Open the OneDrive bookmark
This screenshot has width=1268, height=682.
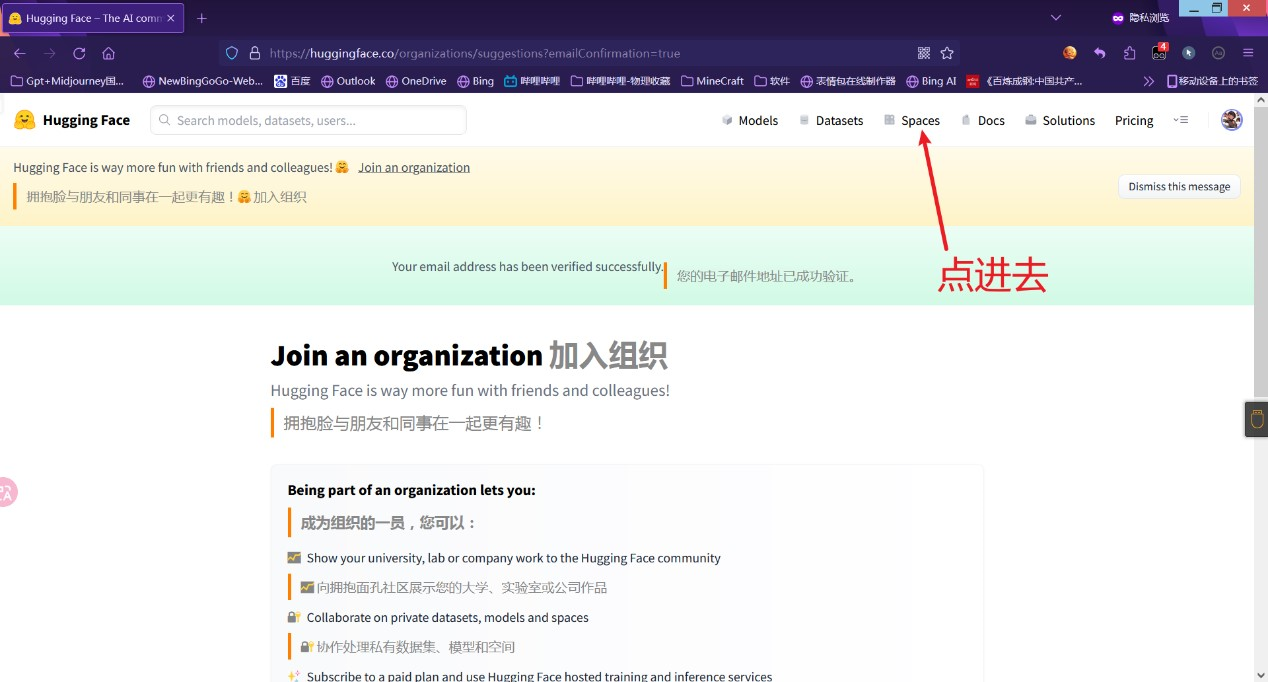coord(416,81)
